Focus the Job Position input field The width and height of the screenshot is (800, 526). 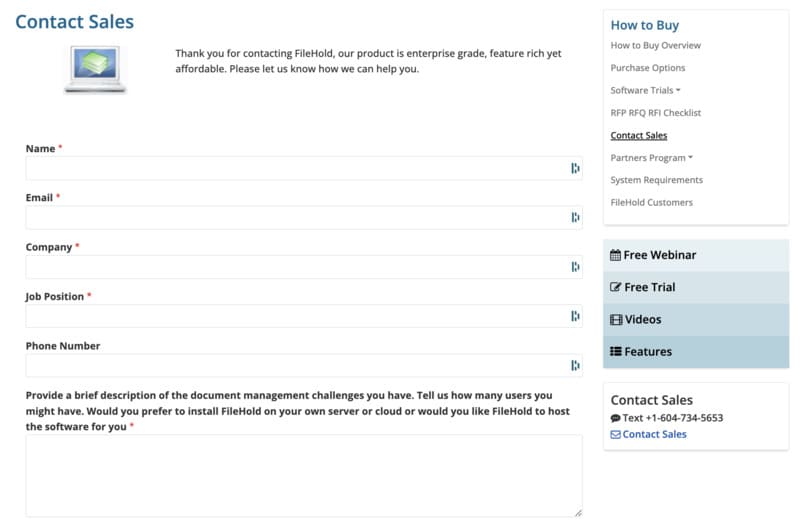[x=304, y=316]
